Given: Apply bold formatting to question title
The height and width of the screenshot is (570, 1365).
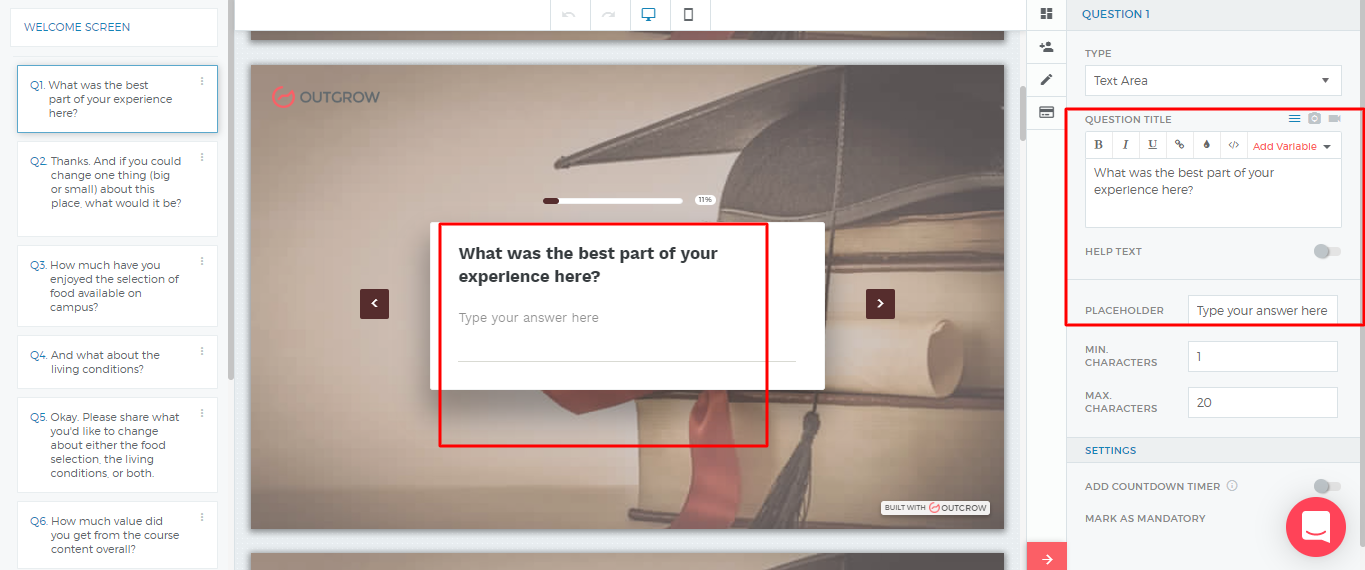Looking at the screenshot, I should click(x=1099, y=145).
